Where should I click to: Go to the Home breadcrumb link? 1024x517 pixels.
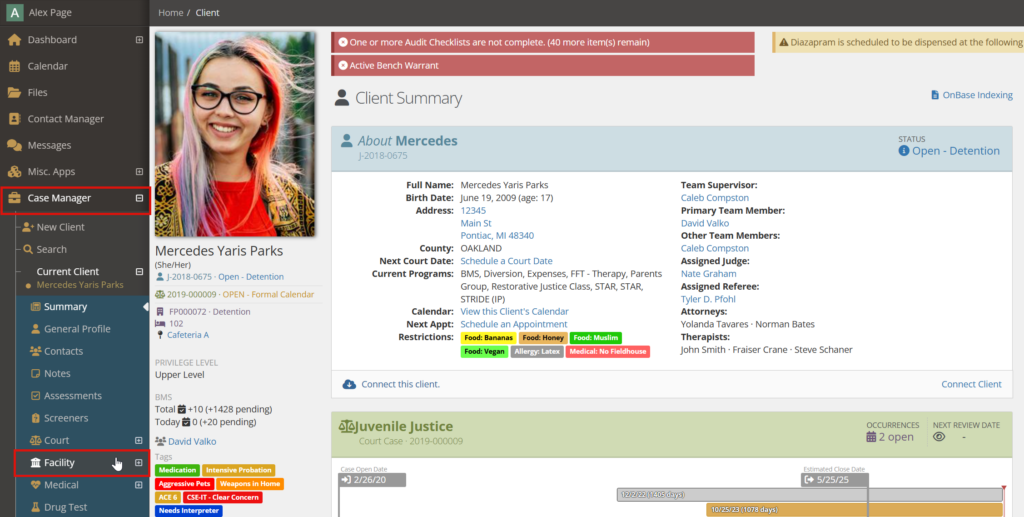point(170,12)
